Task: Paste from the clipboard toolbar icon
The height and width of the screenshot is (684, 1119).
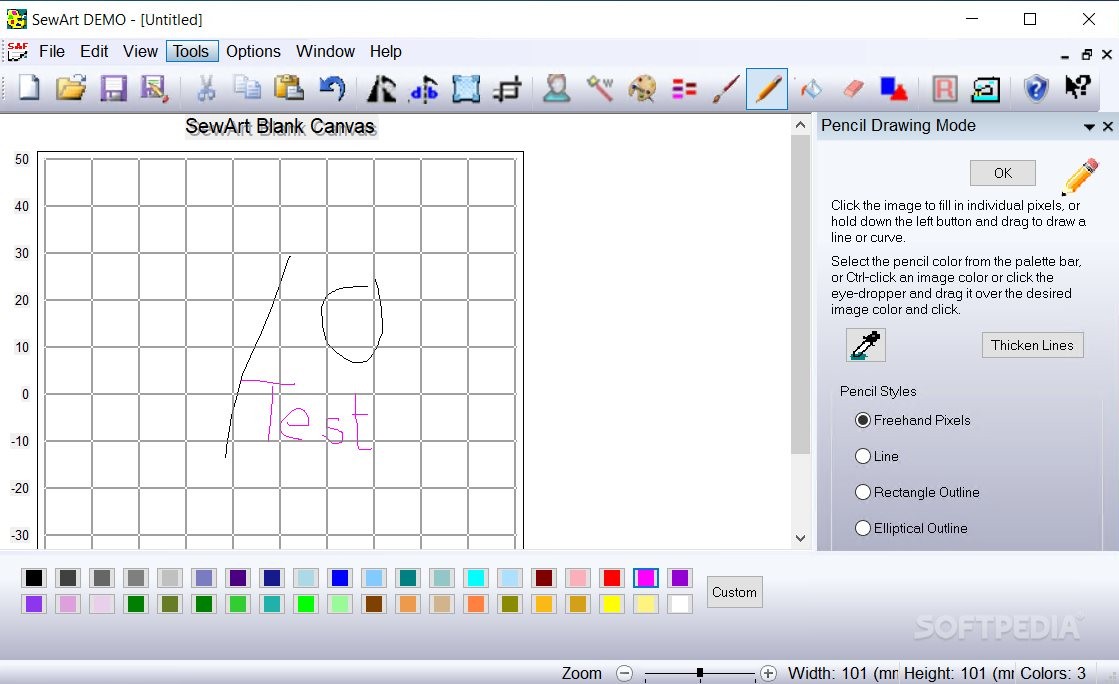Action: click(289, 89)
